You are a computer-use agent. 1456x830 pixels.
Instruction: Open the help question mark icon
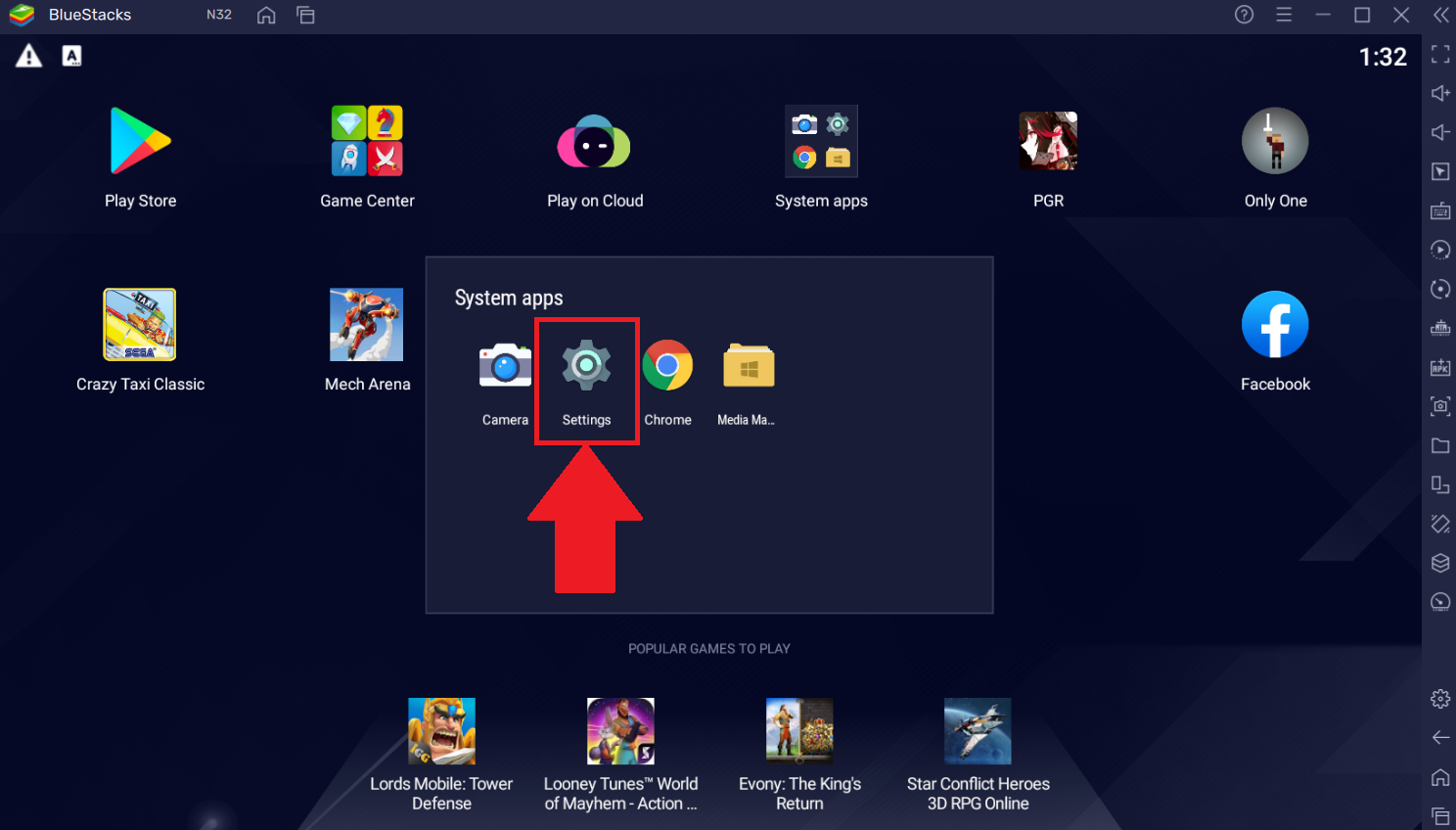coord(1245,15)
